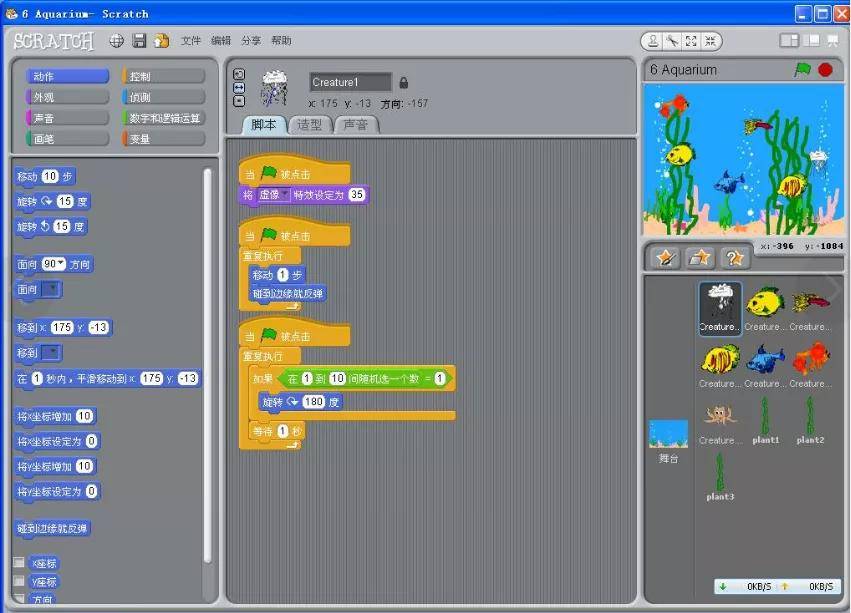Image resolution: width=851 pixels, height=613 pixels.
Task: Click the green flag to start the project
Action: pyautogui.click(x=802, y=70)
